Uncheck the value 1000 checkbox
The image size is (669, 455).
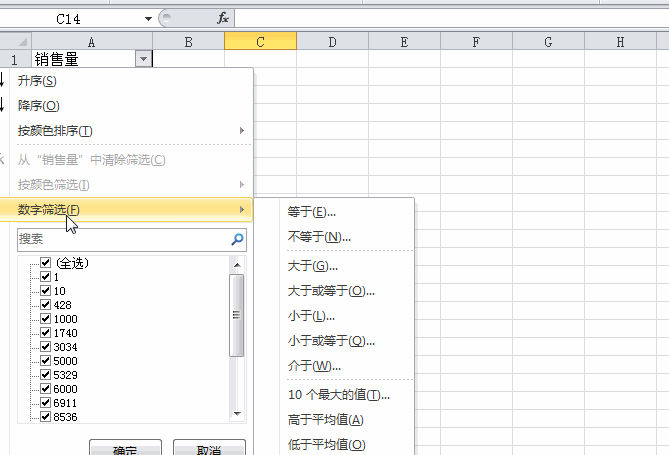coord(46,319)
